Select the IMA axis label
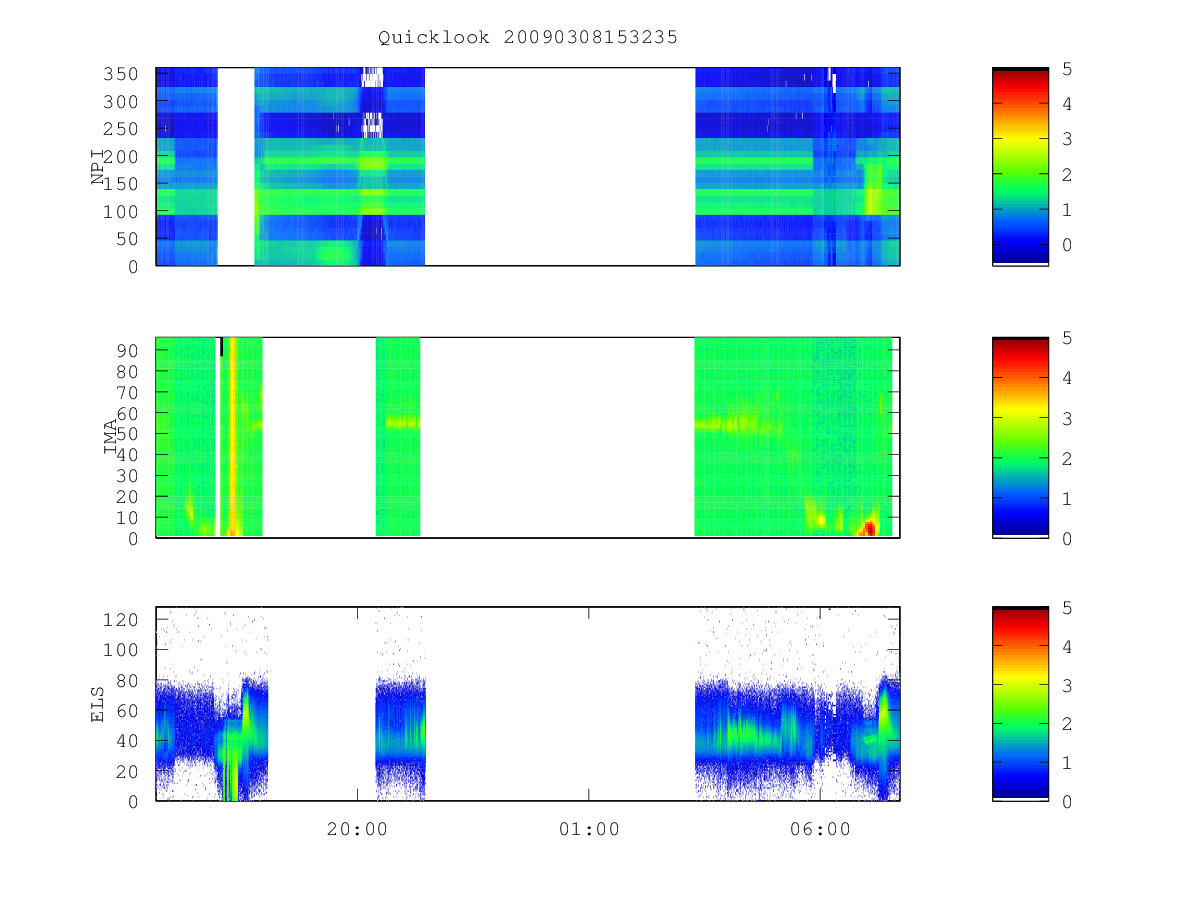The image size is (1200, 900). tap(110, 438)
